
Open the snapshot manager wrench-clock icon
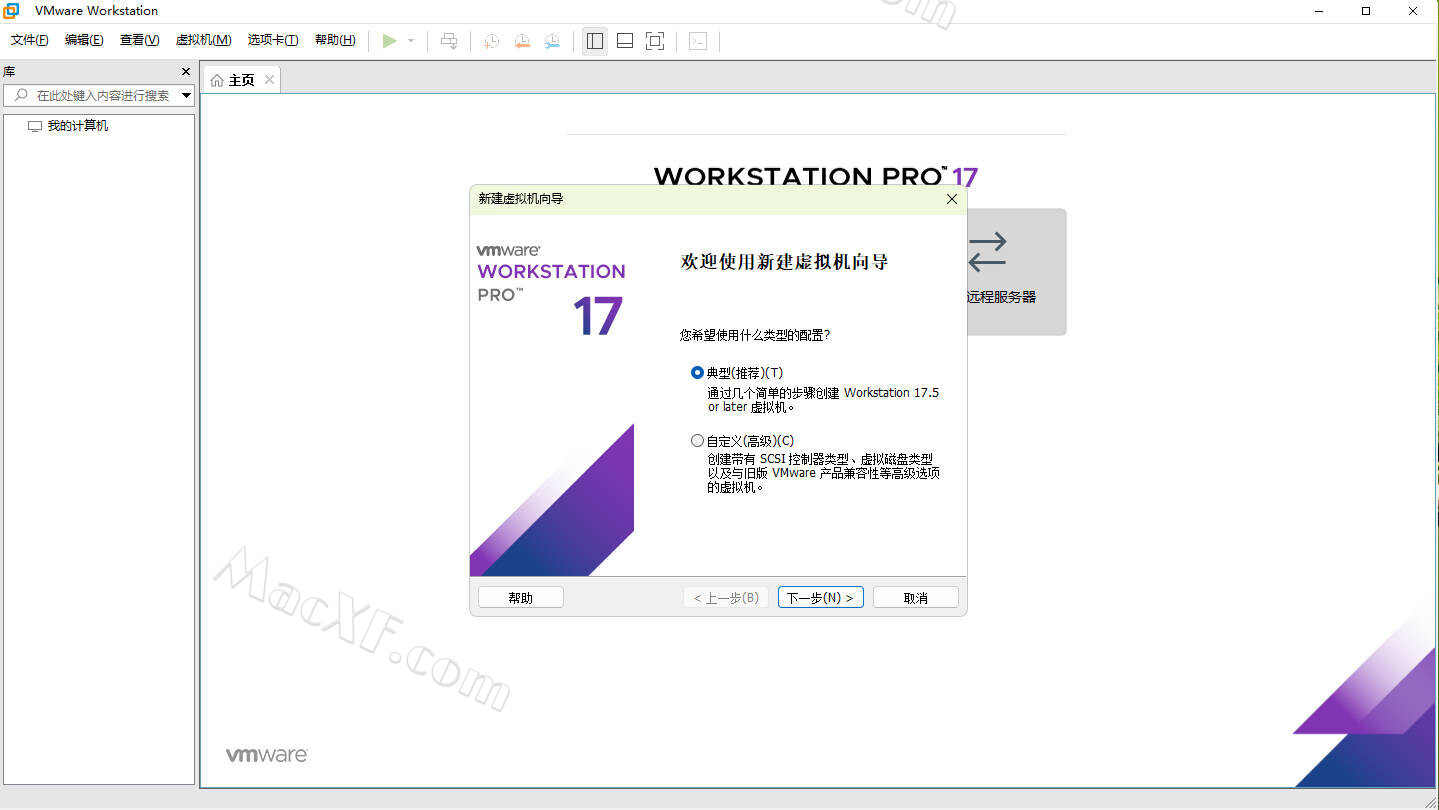point(552,41)
